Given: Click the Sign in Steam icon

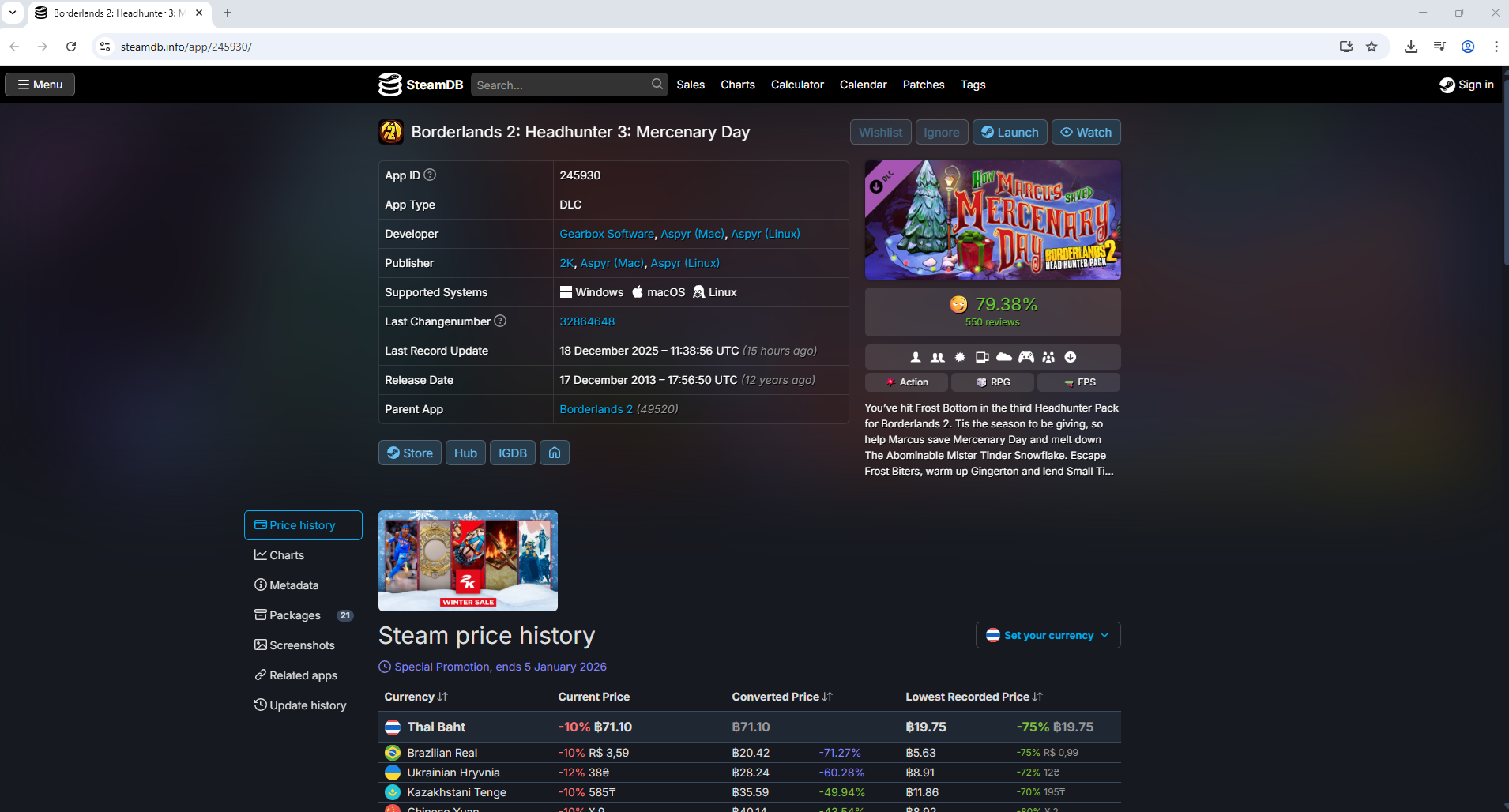Looking at the screenshot, I should (1447, 85).
